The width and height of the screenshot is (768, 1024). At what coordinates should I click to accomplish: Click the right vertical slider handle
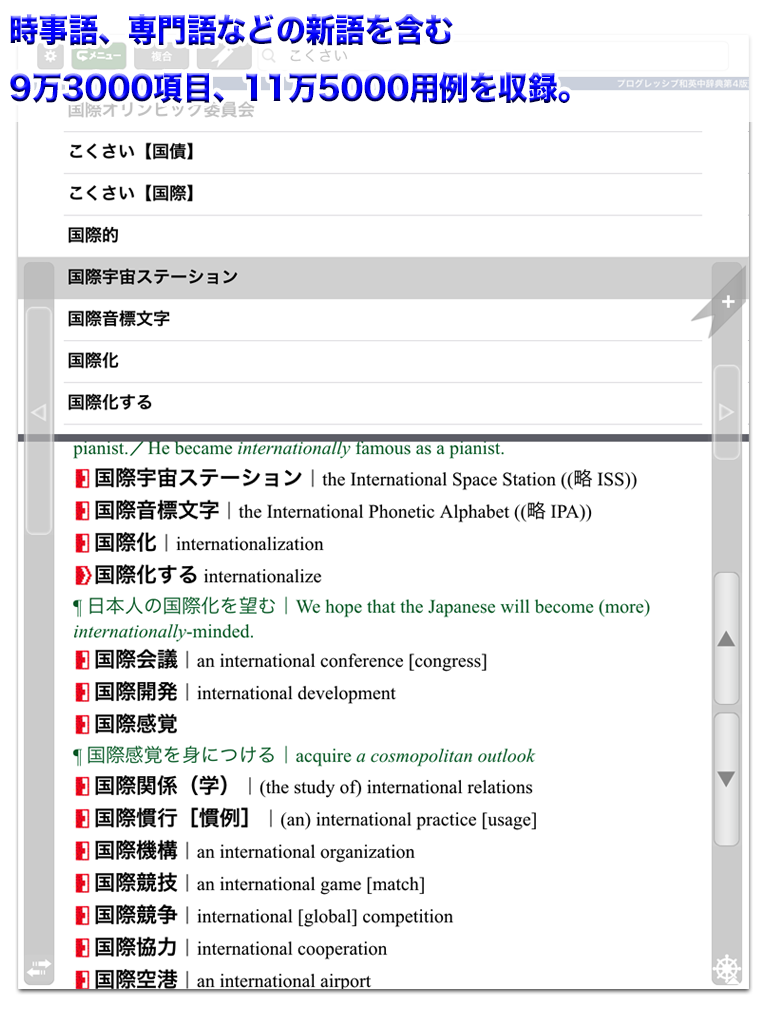[x=727, y=412]
